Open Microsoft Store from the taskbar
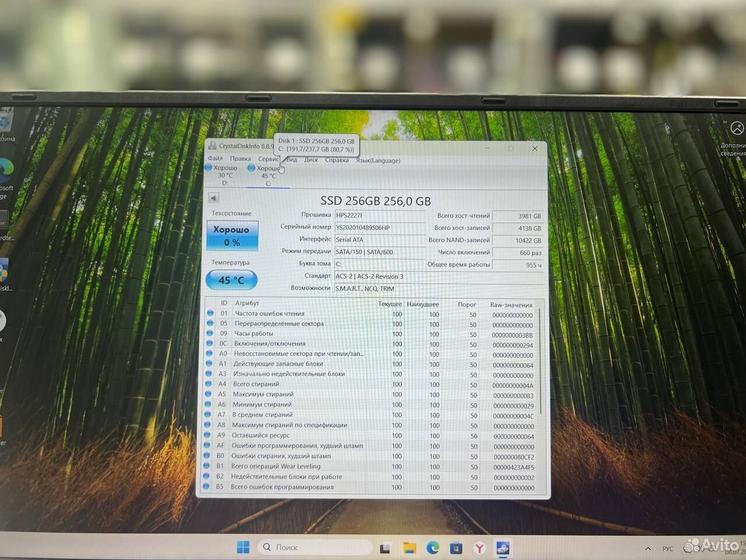The image size is (746, 560). pyautogui.click(x=456, y=549)
